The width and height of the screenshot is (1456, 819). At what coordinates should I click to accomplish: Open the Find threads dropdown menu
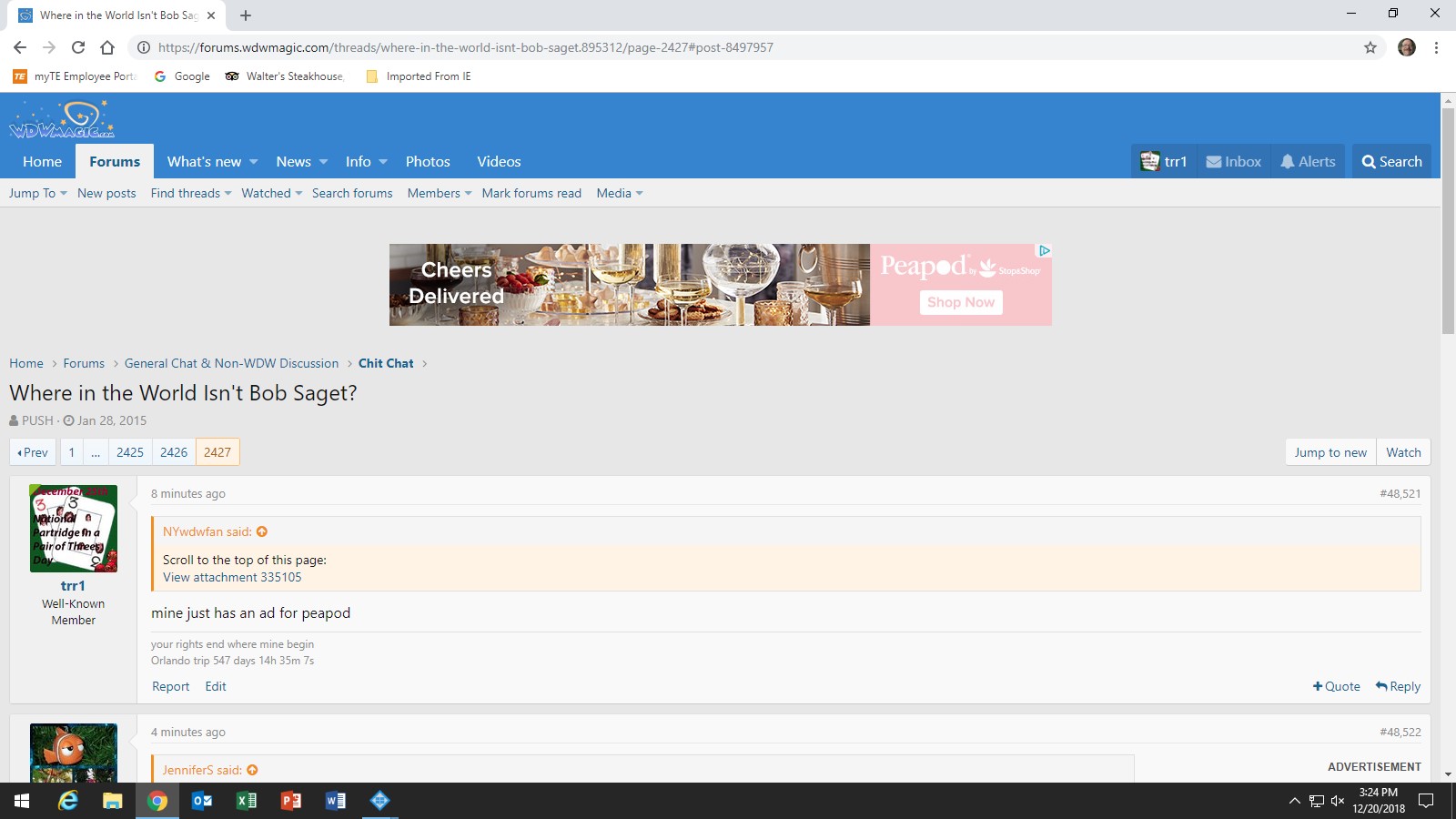(190, 193)
